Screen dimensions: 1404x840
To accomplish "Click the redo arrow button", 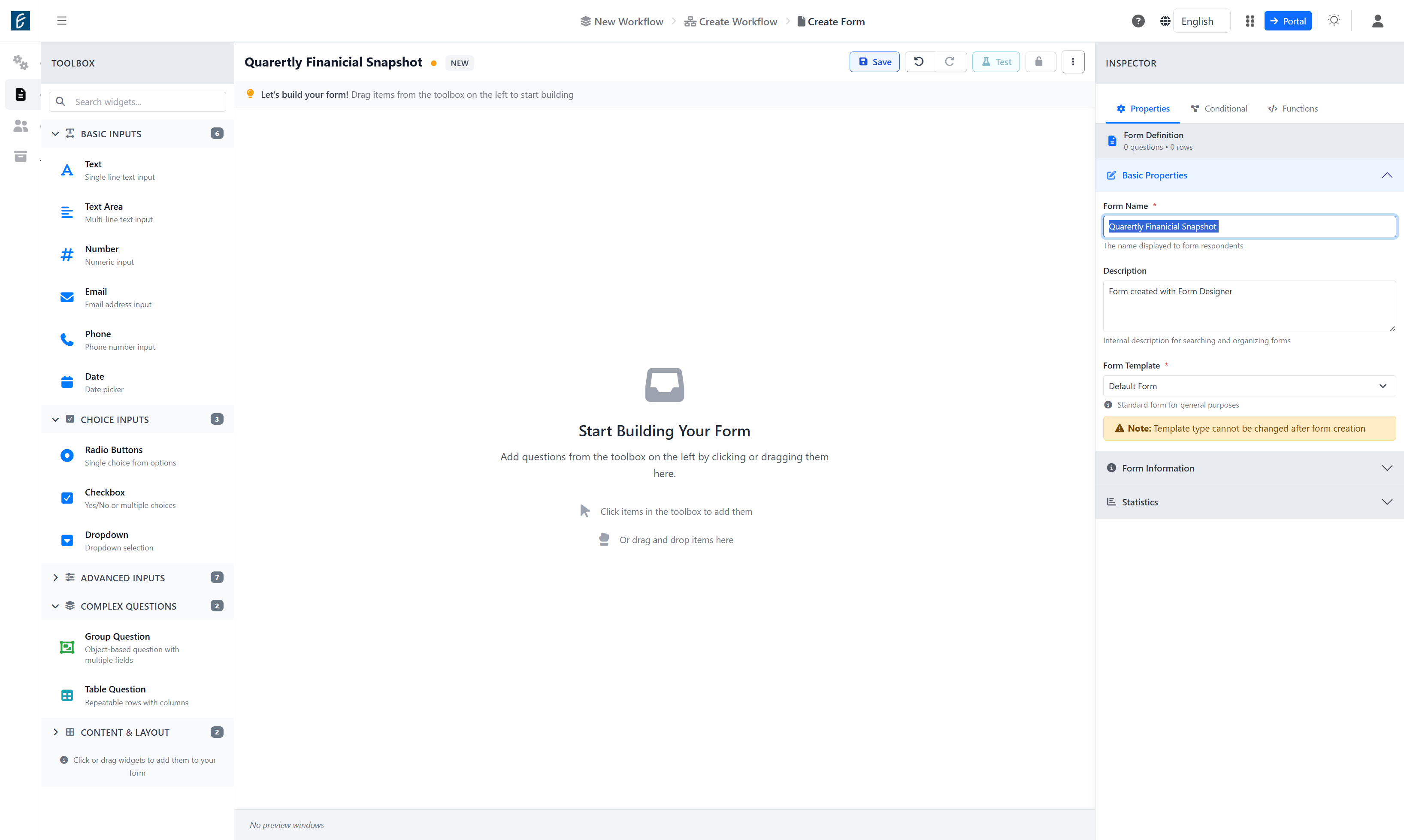I will tap(950, 62).
